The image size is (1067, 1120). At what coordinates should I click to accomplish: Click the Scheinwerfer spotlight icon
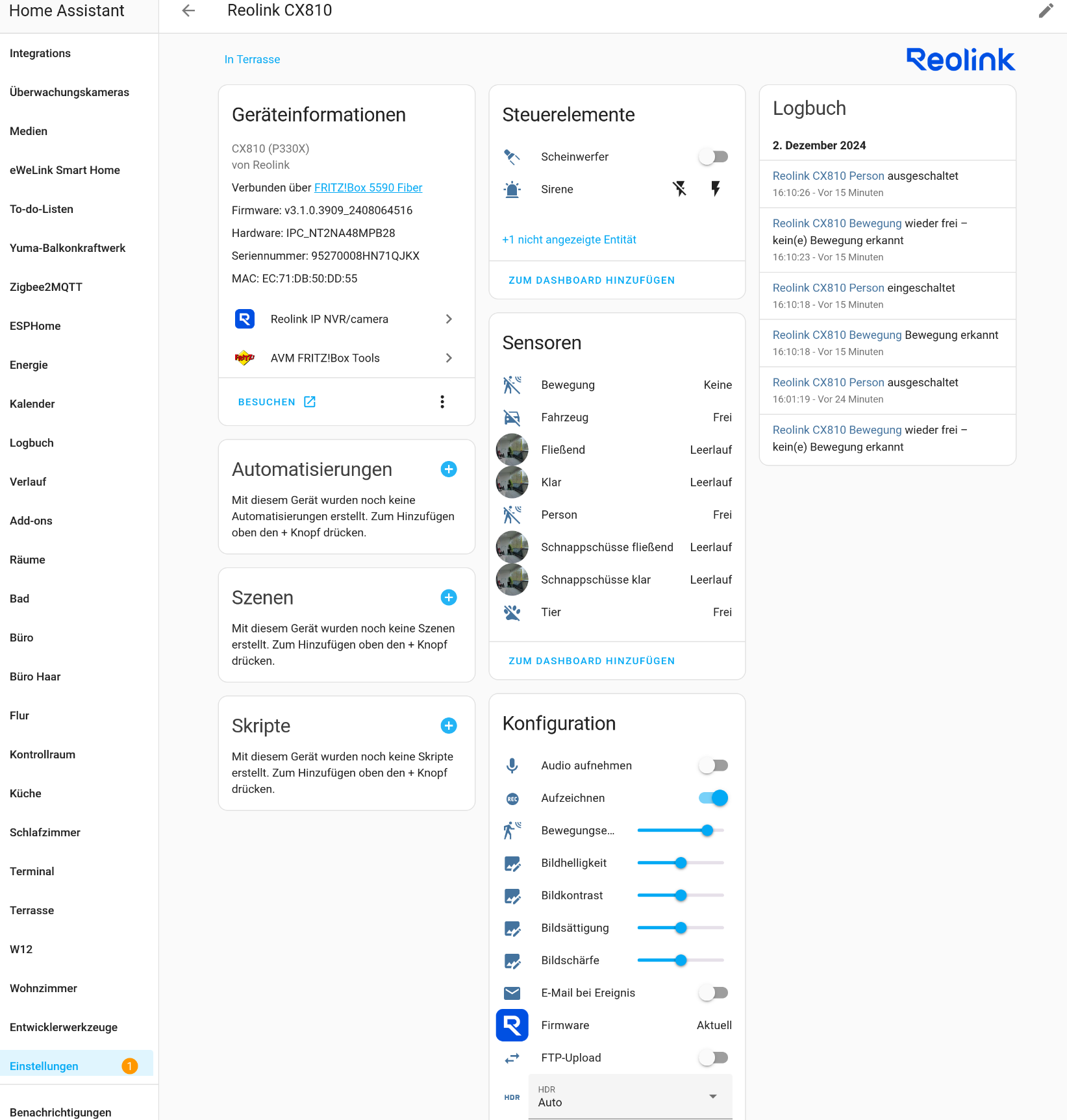512,156
